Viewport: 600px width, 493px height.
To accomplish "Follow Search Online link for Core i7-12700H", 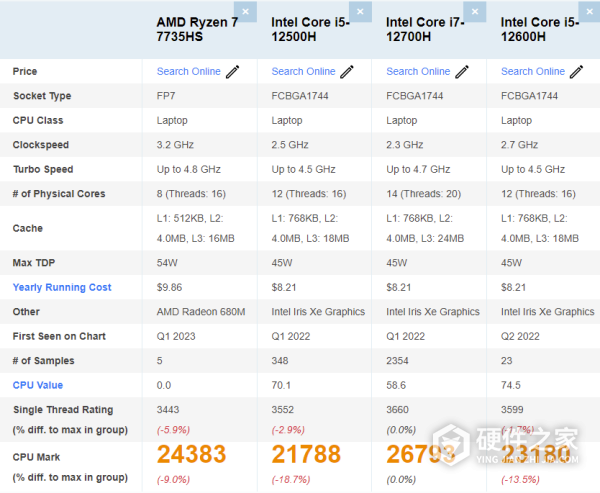I will (x=418, y=72).
